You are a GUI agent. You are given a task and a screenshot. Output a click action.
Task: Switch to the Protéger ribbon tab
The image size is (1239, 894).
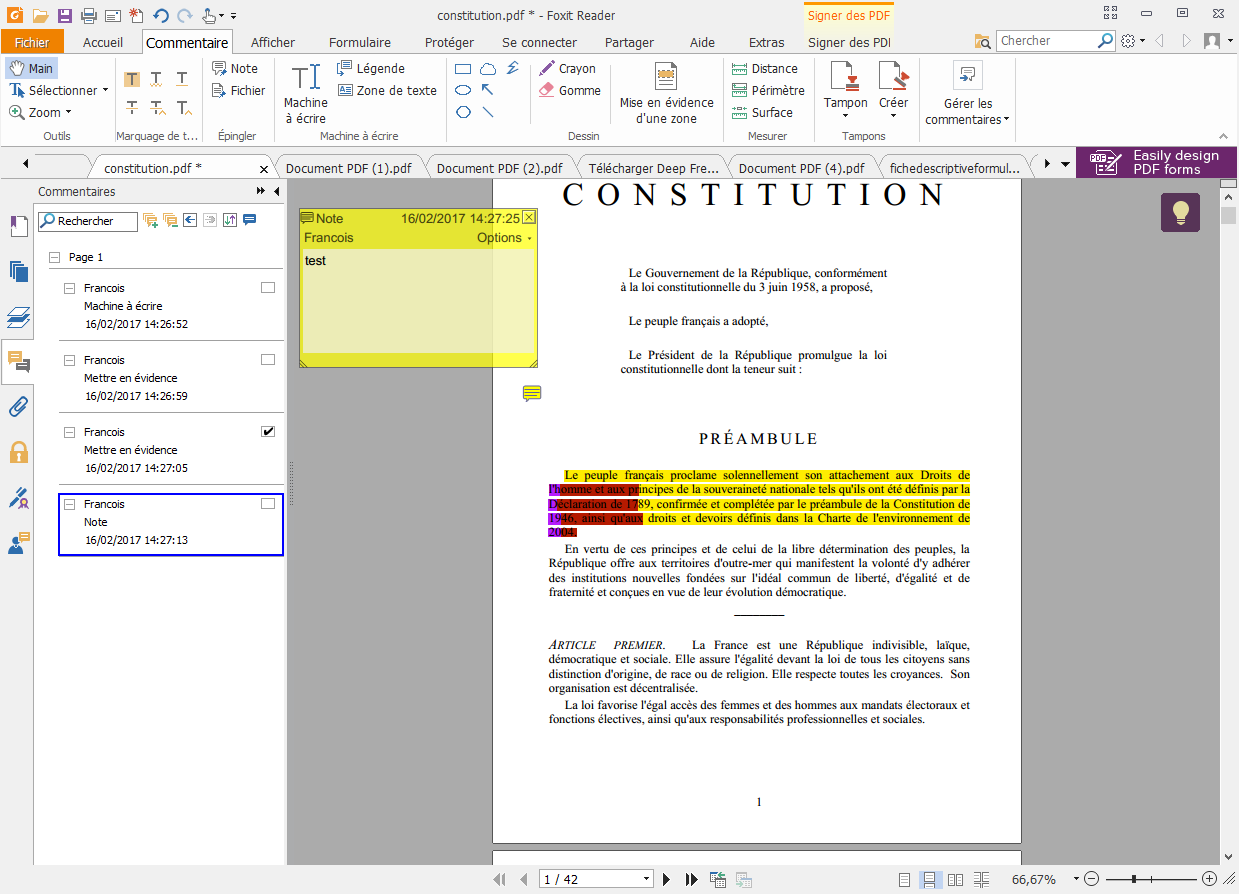pos(448,42)
